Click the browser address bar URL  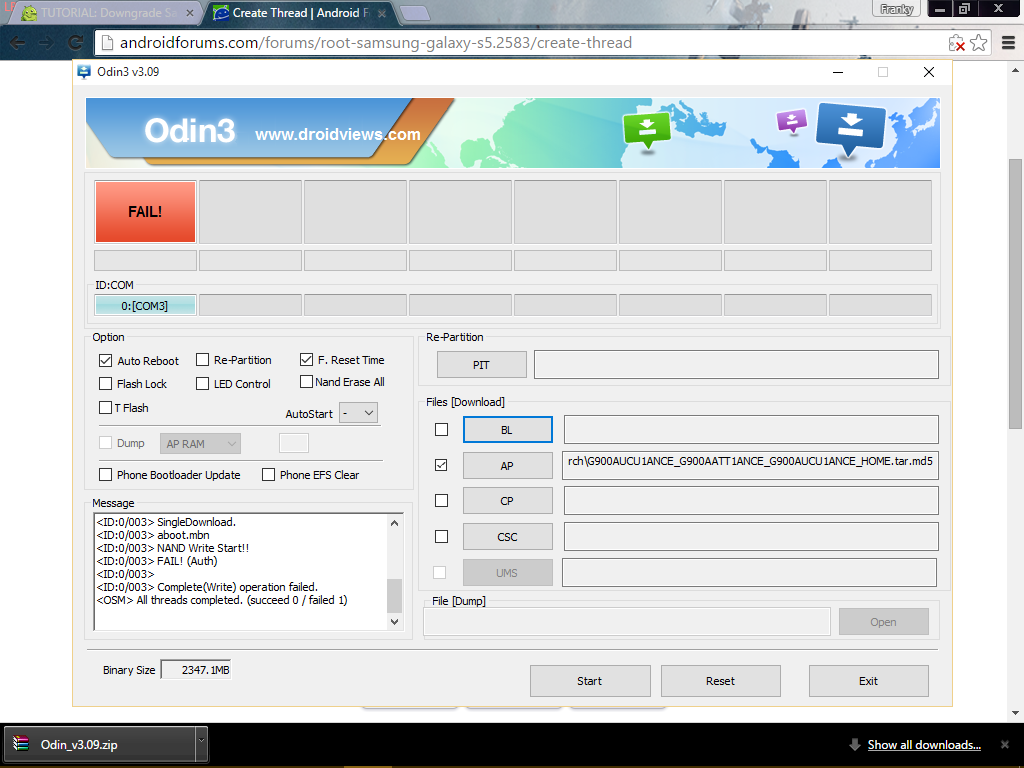tap(376, 43)
